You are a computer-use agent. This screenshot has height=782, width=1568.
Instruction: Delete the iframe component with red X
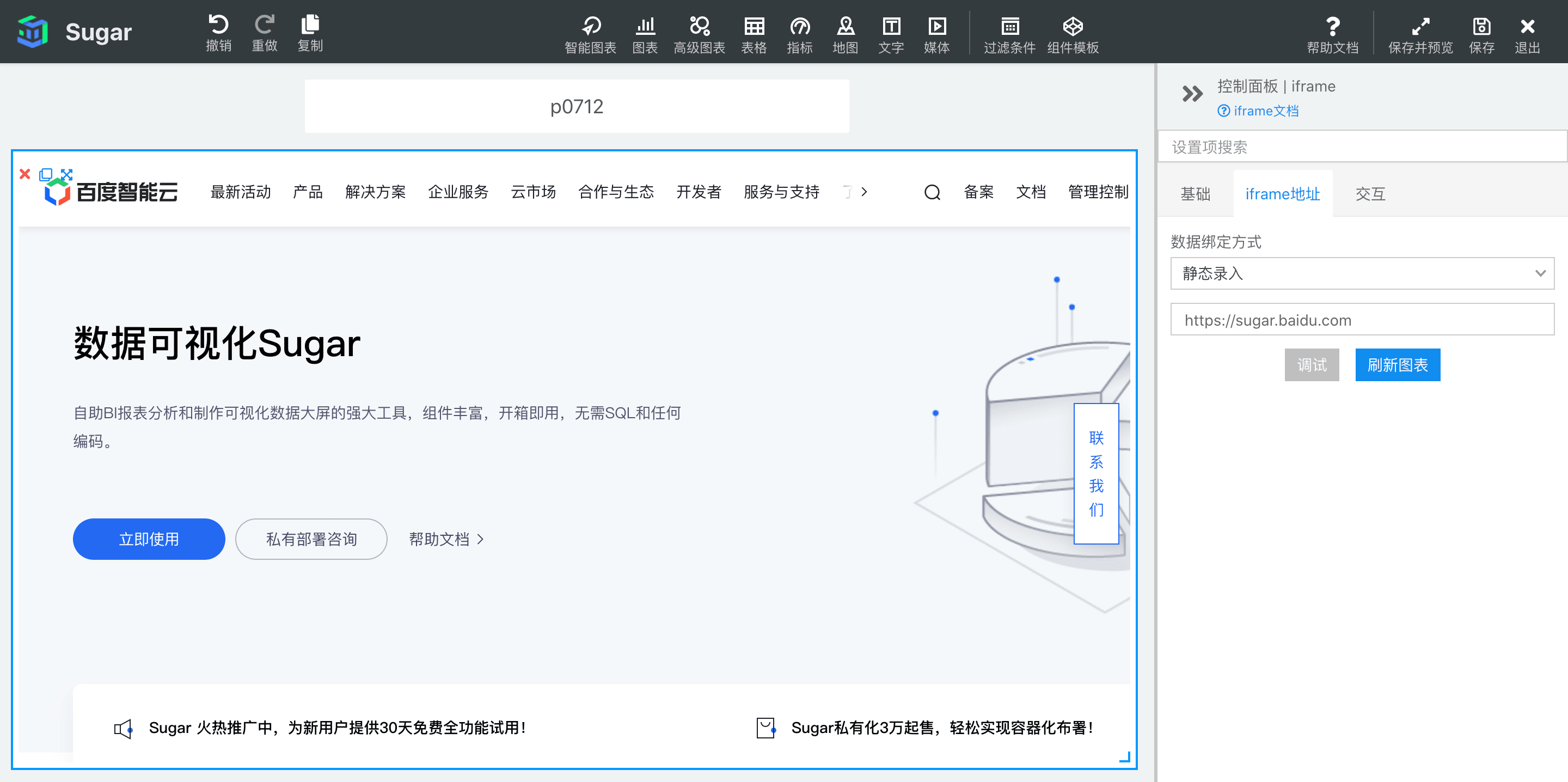pyautogui.click(x=25, y=174)
